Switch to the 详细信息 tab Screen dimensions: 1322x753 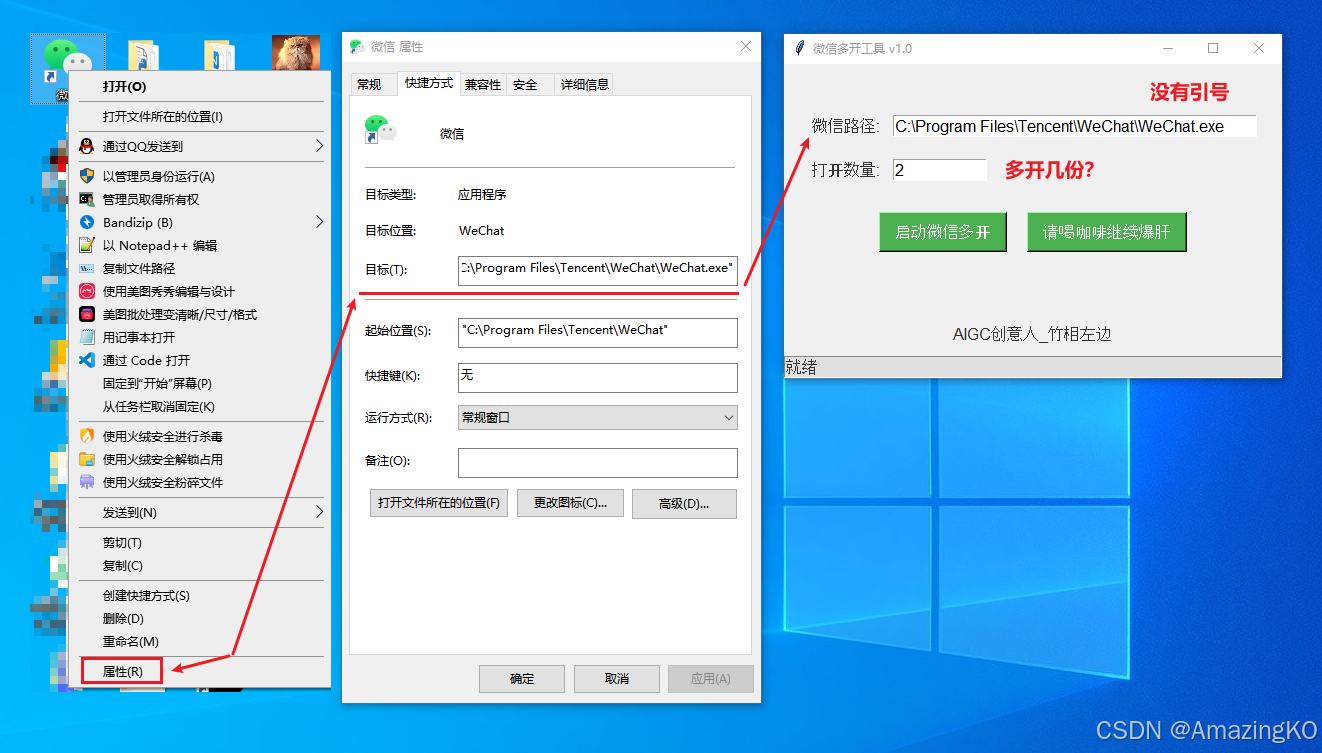point(584,85)
